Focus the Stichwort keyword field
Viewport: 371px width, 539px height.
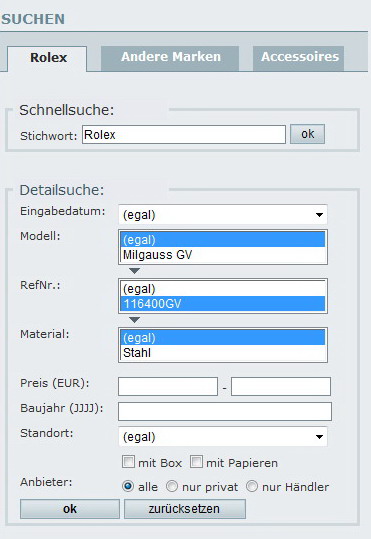[184, 134]
